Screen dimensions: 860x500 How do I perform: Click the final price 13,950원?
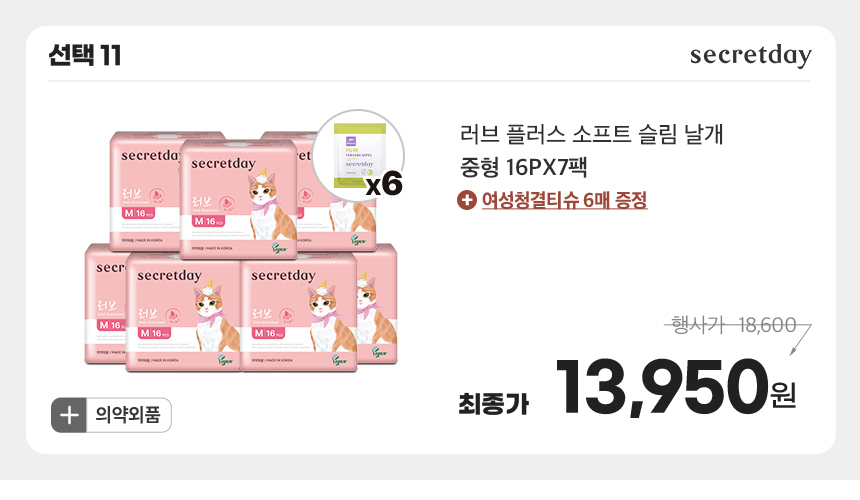click(x=676, y=387)
